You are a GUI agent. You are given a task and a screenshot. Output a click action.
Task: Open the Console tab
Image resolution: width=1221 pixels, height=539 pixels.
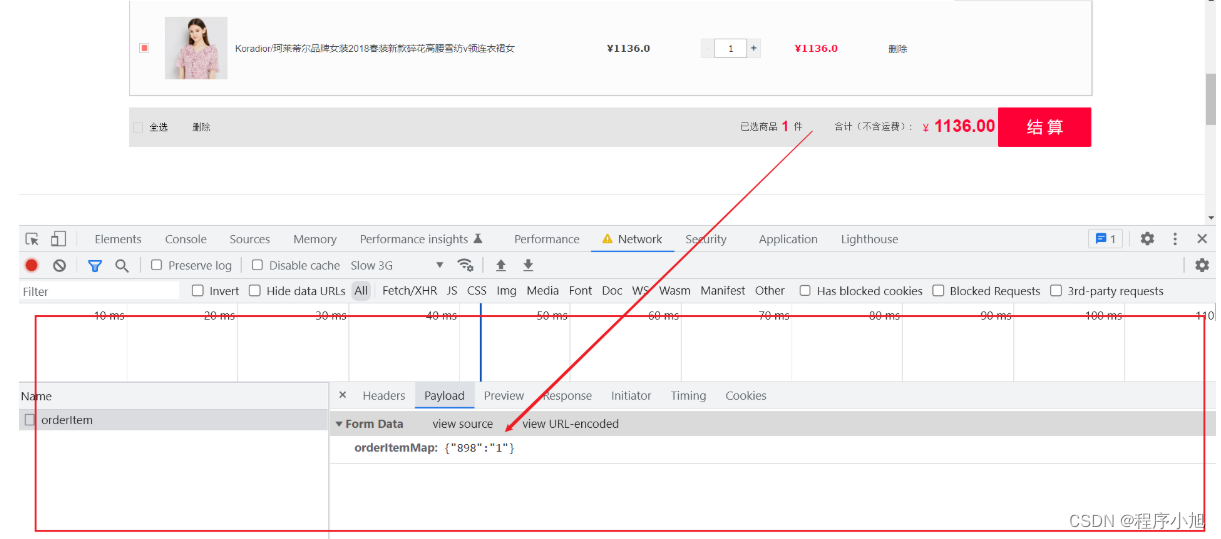[186, 239]
